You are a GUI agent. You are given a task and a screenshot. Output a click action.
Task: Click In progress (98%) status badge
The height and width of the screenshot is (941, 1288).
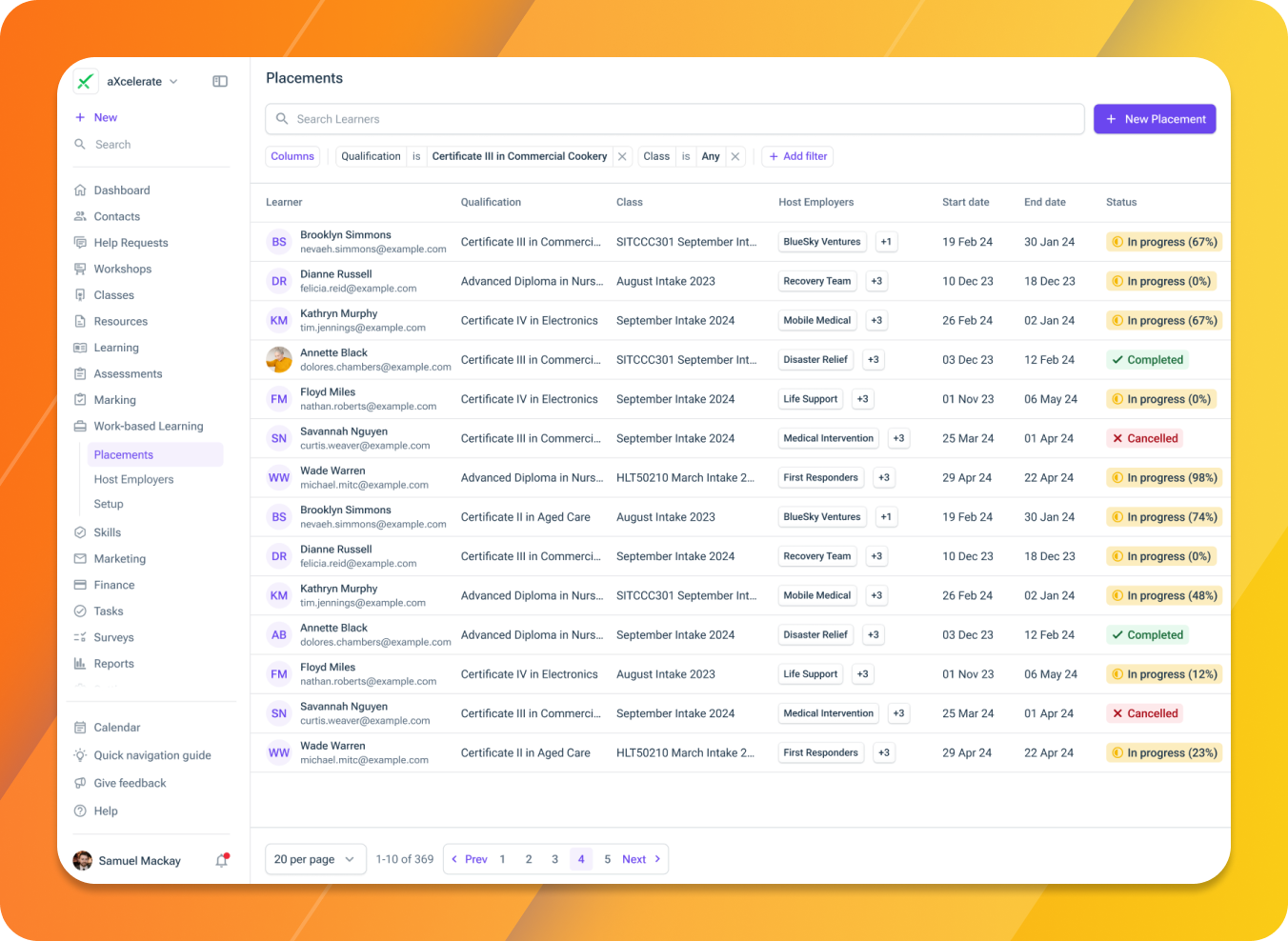[1164, 477]
